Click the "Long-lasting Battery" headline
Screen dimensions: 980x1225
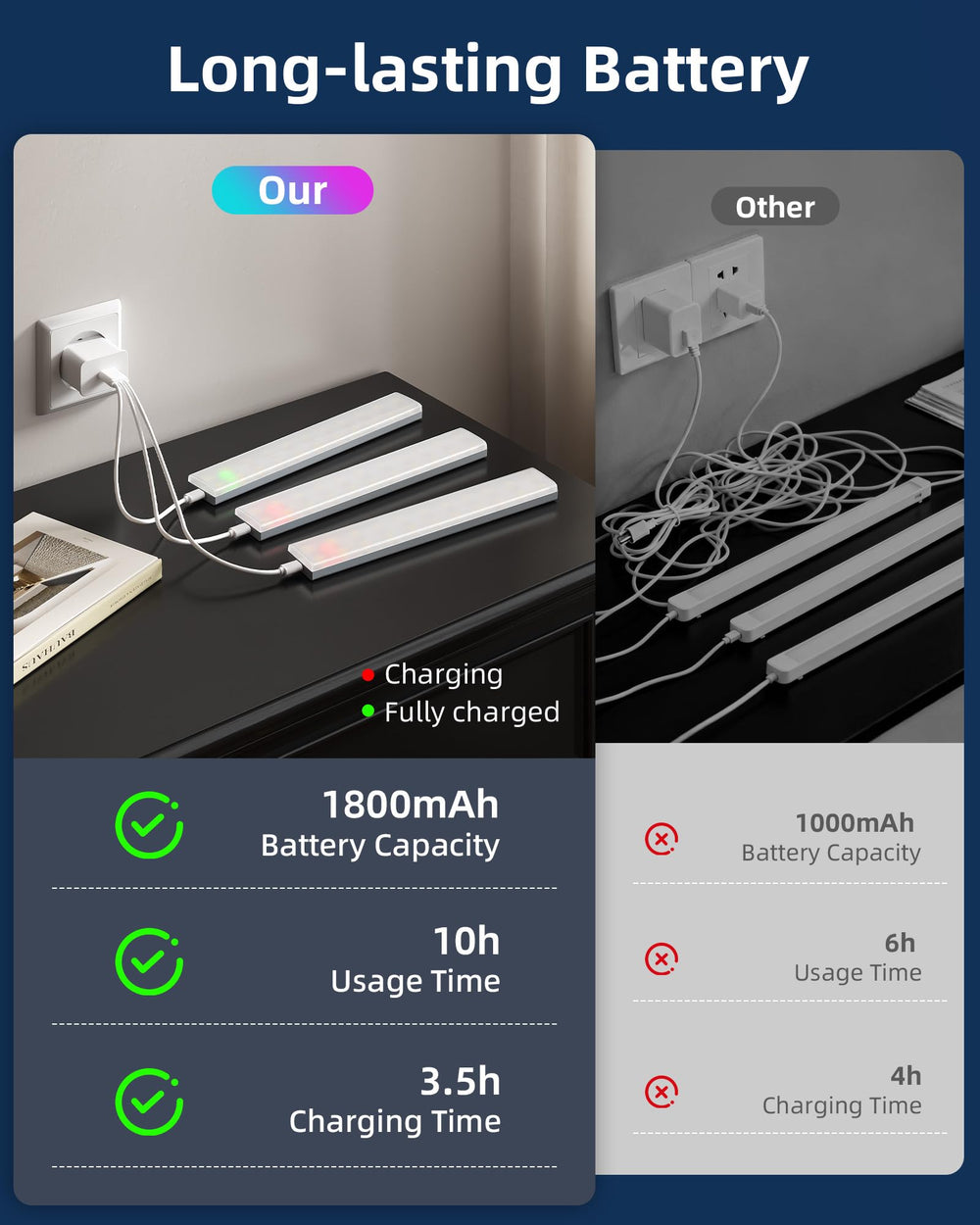(488, 71)
